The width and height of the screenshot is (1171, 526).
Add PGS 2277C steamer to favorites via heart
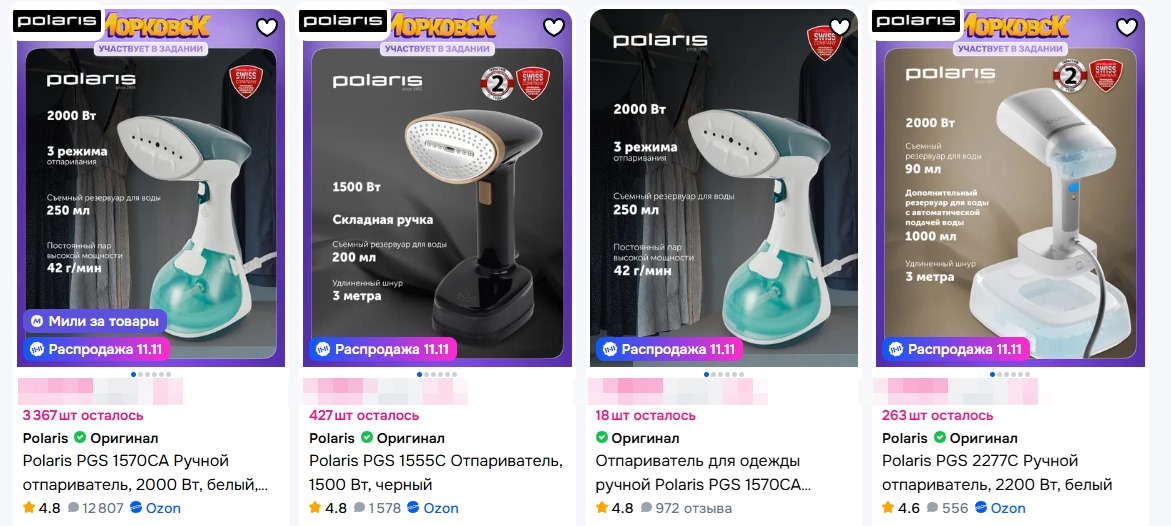point(1126,28)
